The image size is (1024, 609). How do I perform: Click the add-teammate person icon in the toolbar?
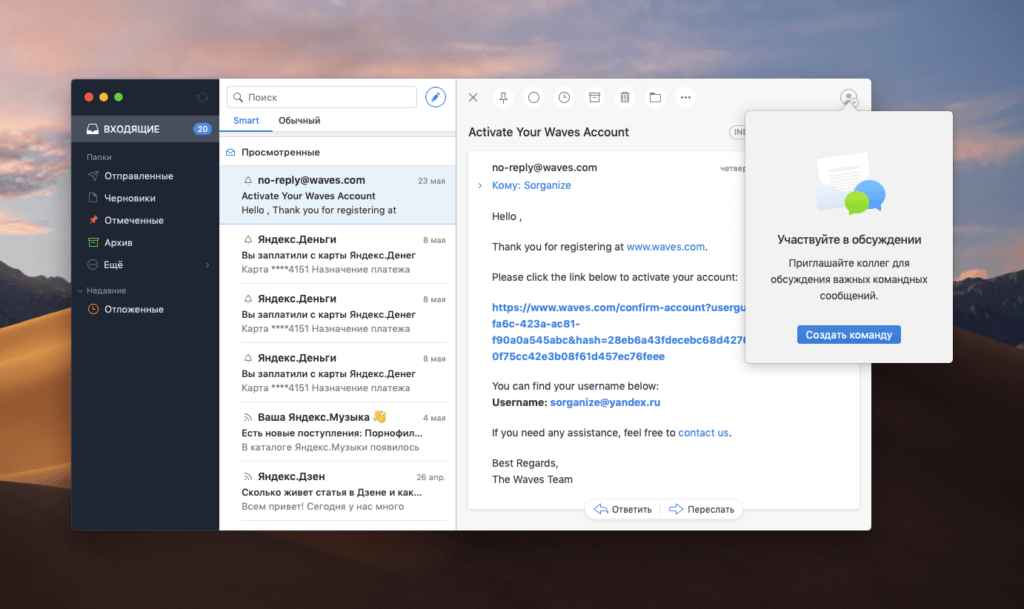(x=849, y=99)
